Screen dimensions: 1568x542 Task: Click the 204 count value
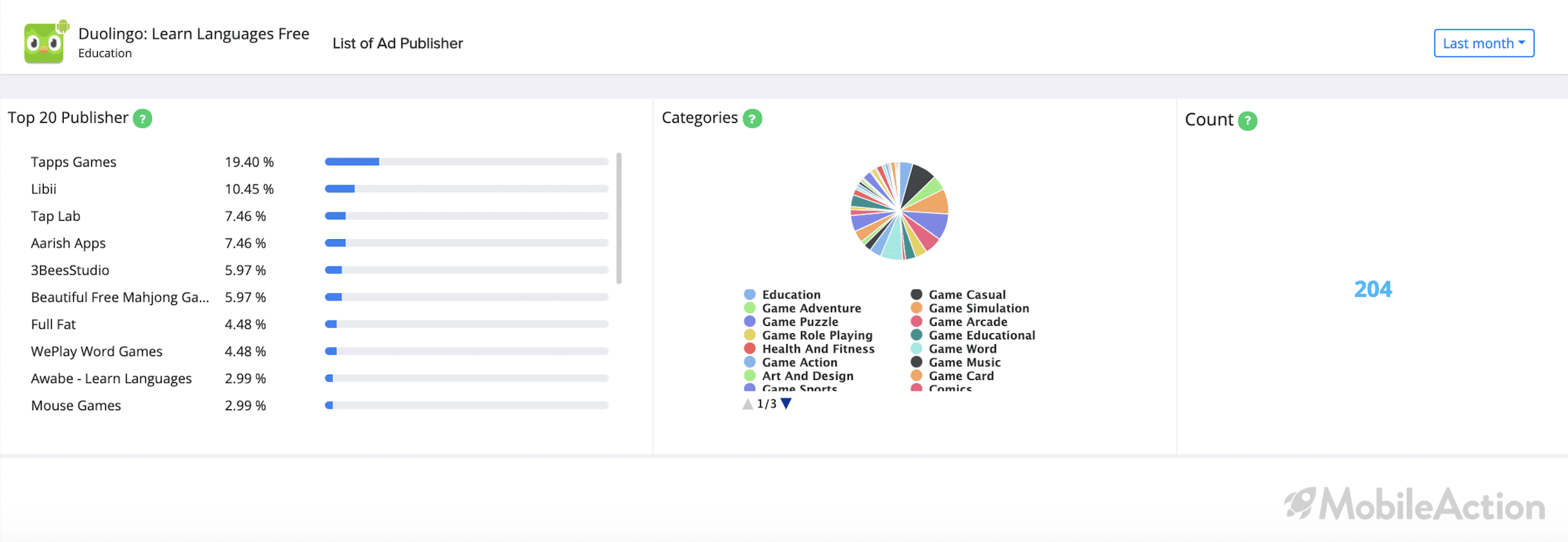[1373, 289]
